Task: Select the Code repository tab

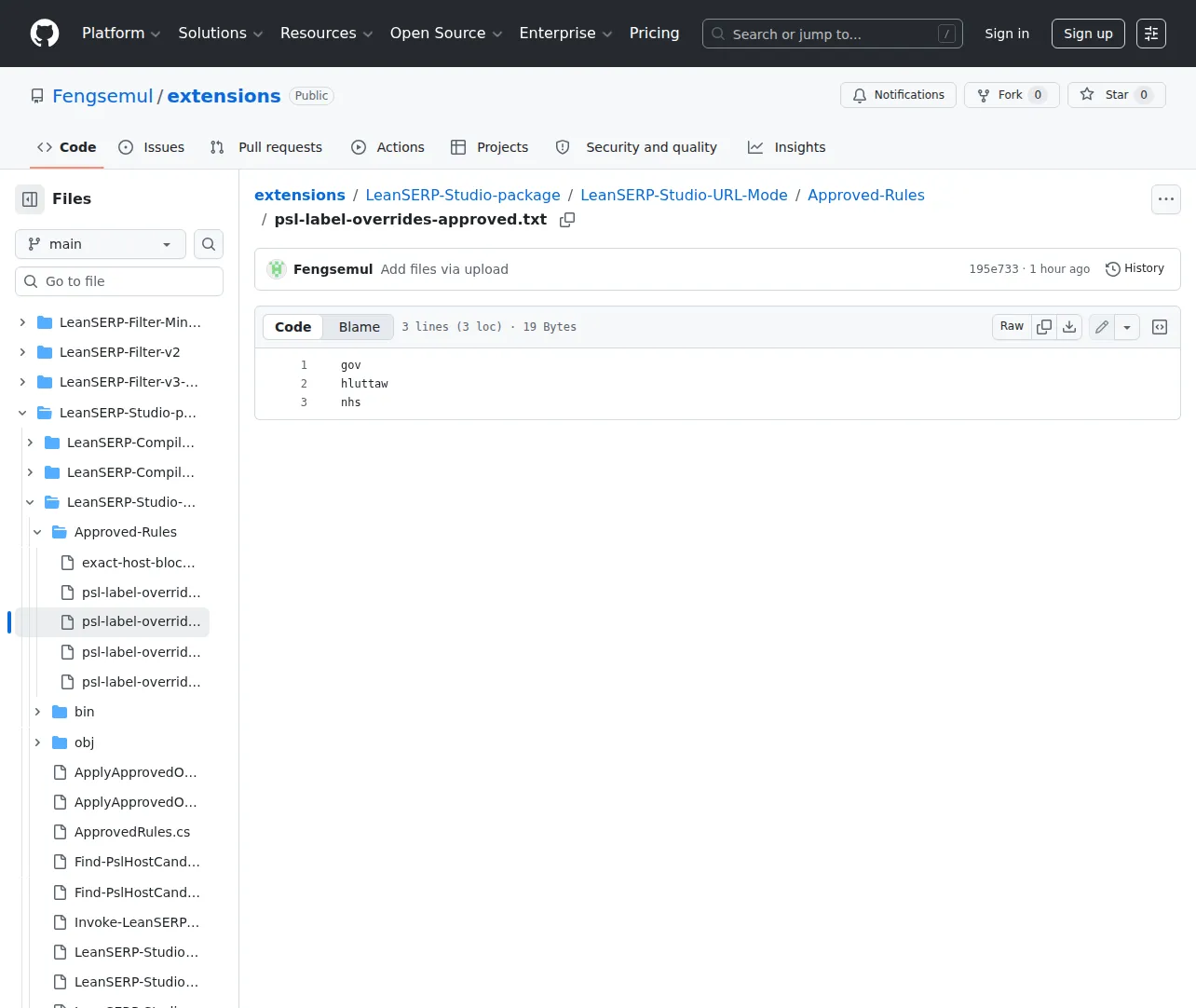Action: [x=67, y=147]
